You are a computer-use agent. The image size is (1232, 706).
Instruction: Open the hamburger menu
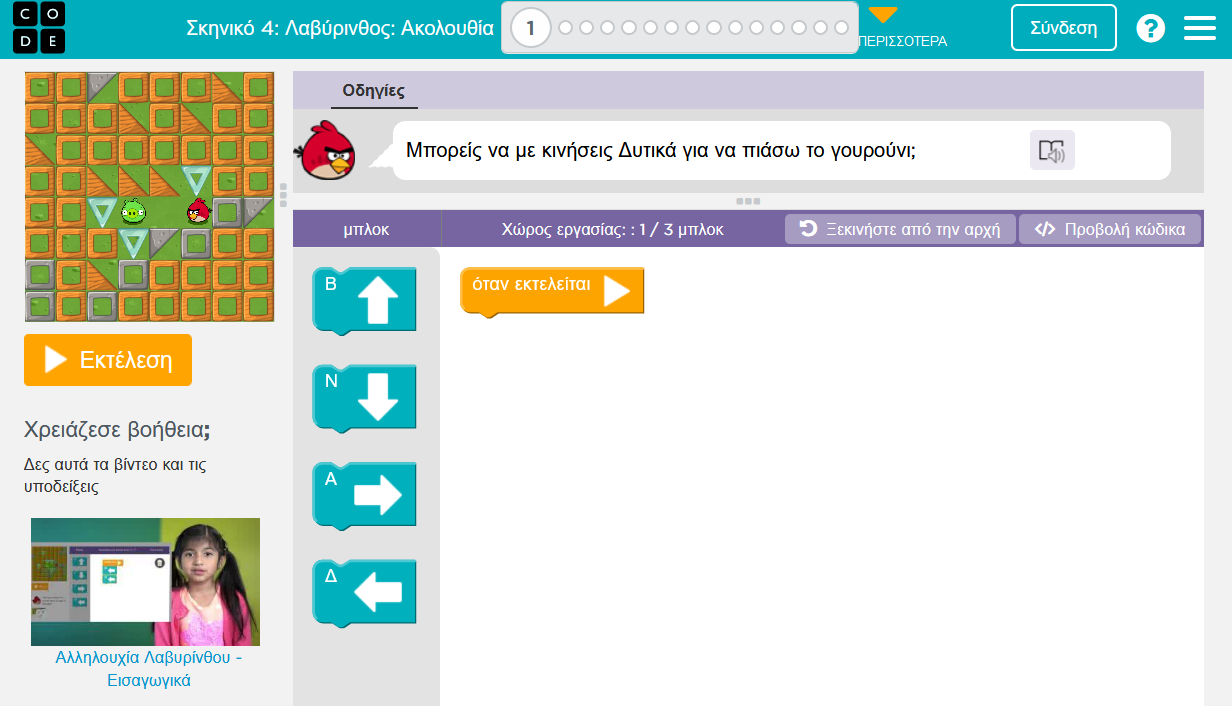(1199, 28)
